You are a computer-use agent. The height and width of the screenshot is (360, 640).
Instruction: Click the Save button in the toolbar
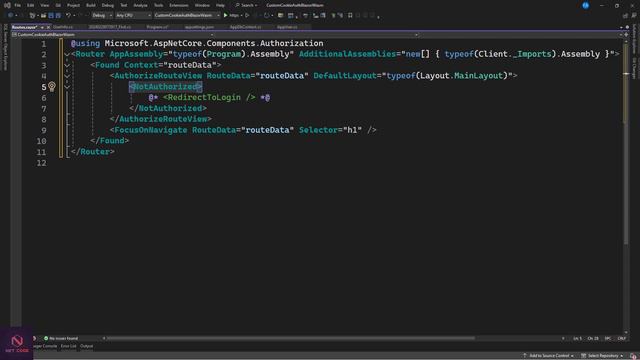click(x=51, y=16)
